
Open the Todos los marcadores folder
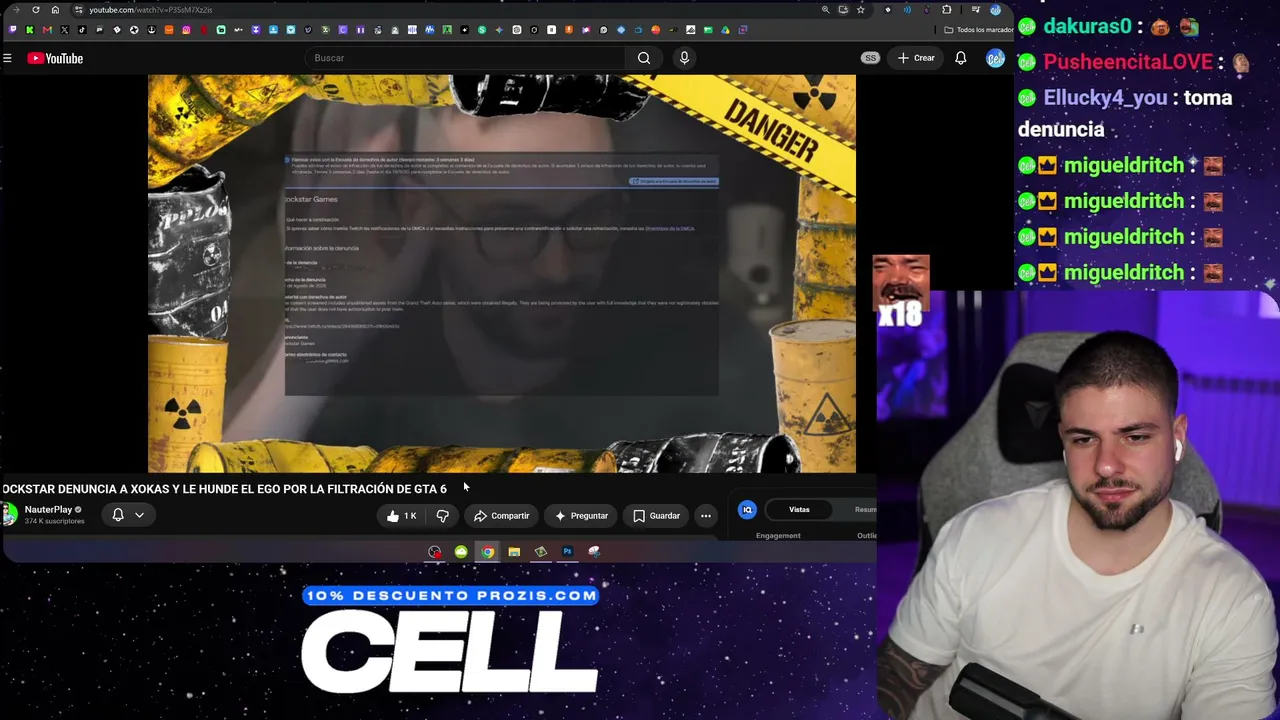978,30
